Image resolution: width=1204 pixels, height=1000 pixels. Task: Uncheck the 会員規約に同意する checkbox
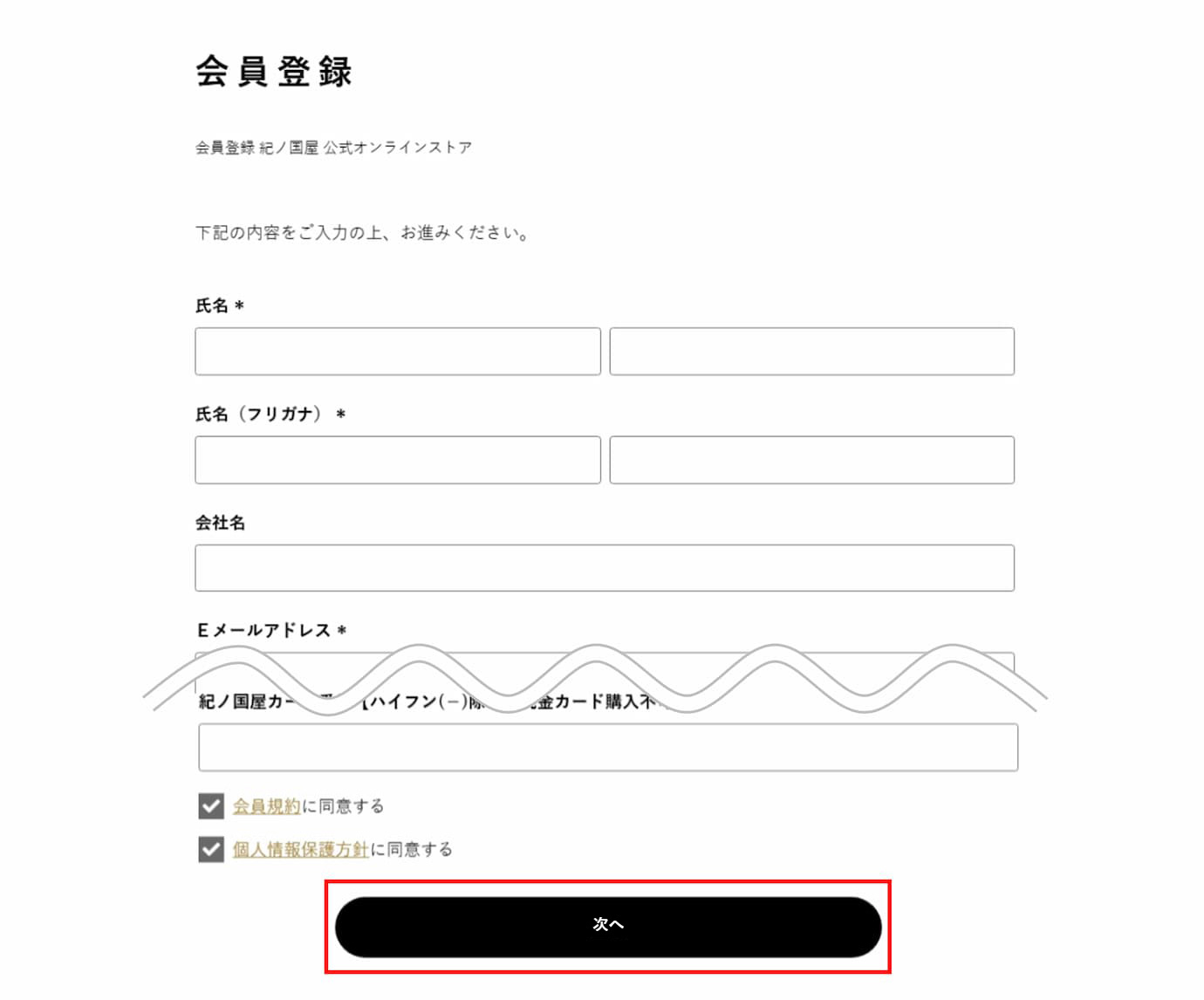[x=211, y=806]
